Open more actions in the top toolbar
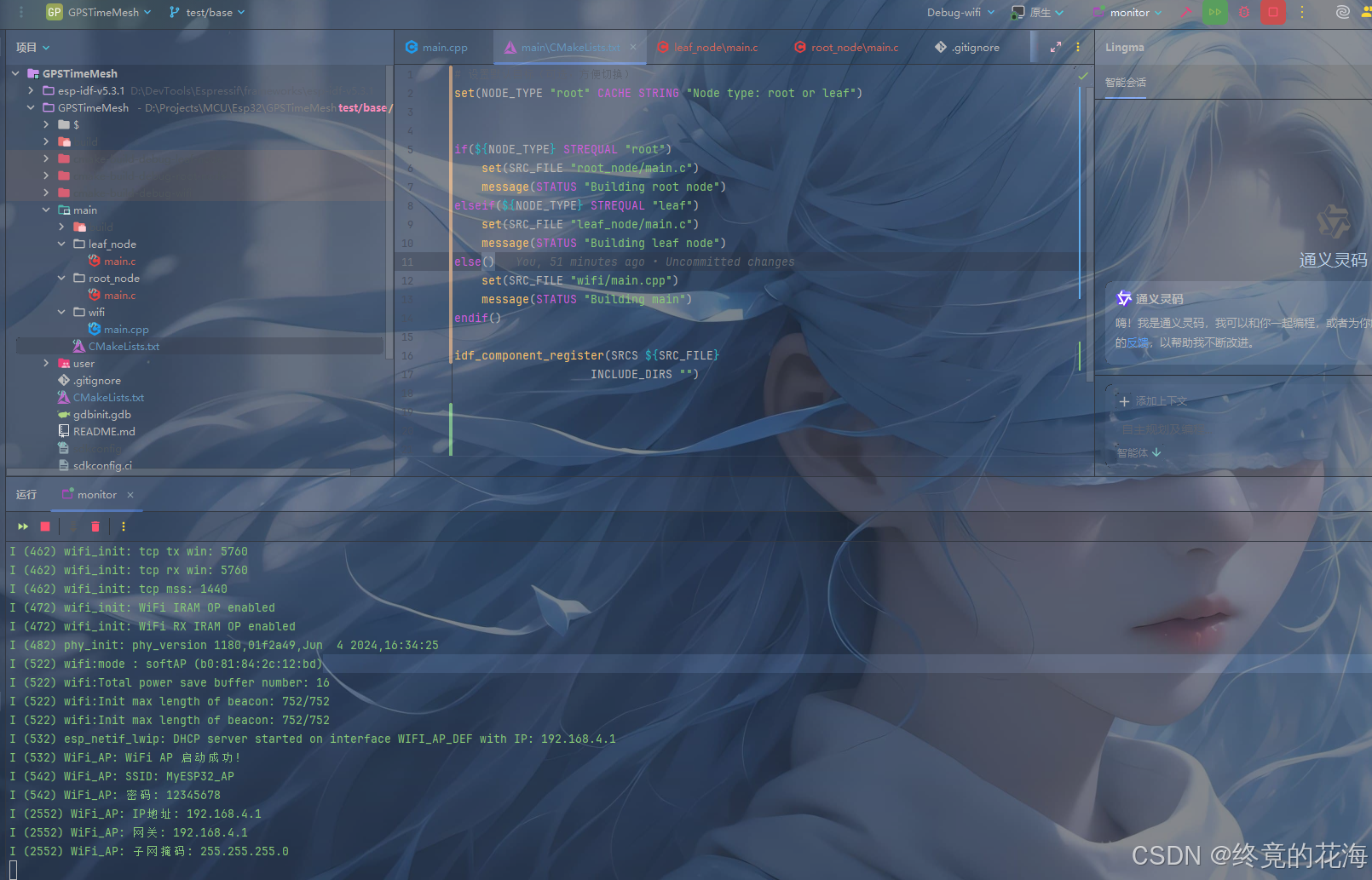The image size is (1372, 880). (1302, 12)
